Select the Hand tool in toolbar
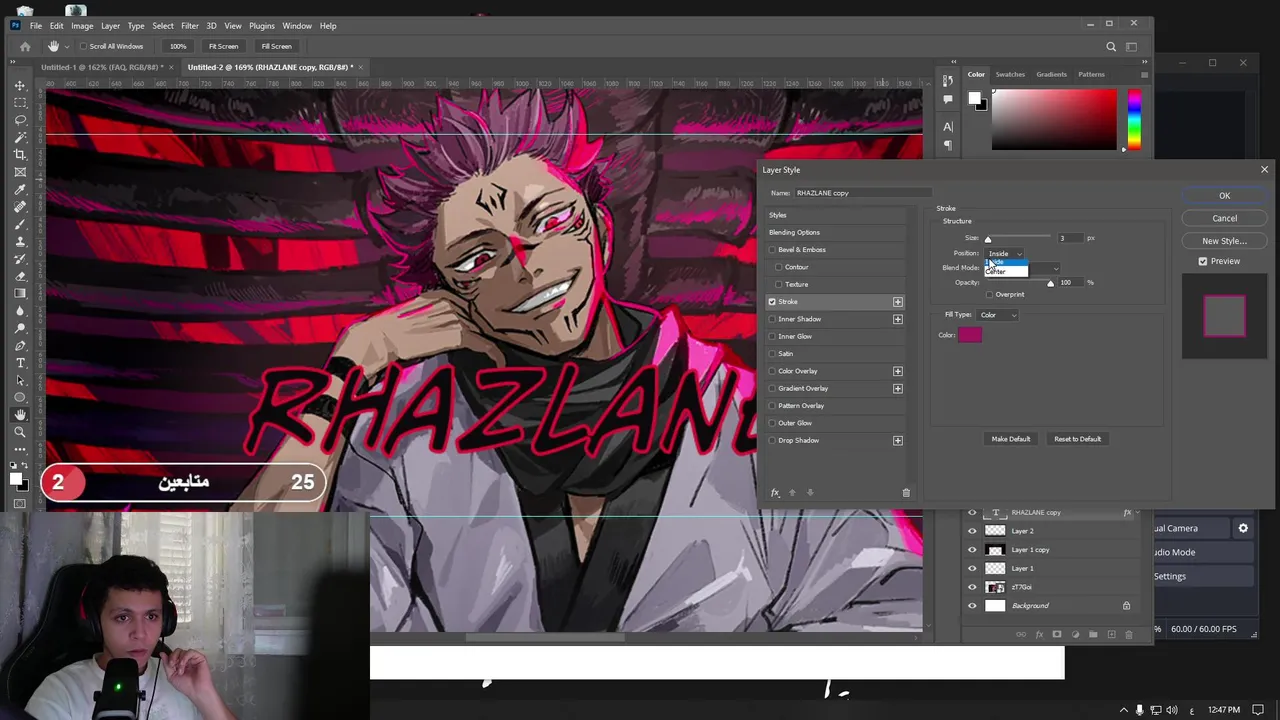Screen dimensions: 1280x720 click(x=20, y=415)
